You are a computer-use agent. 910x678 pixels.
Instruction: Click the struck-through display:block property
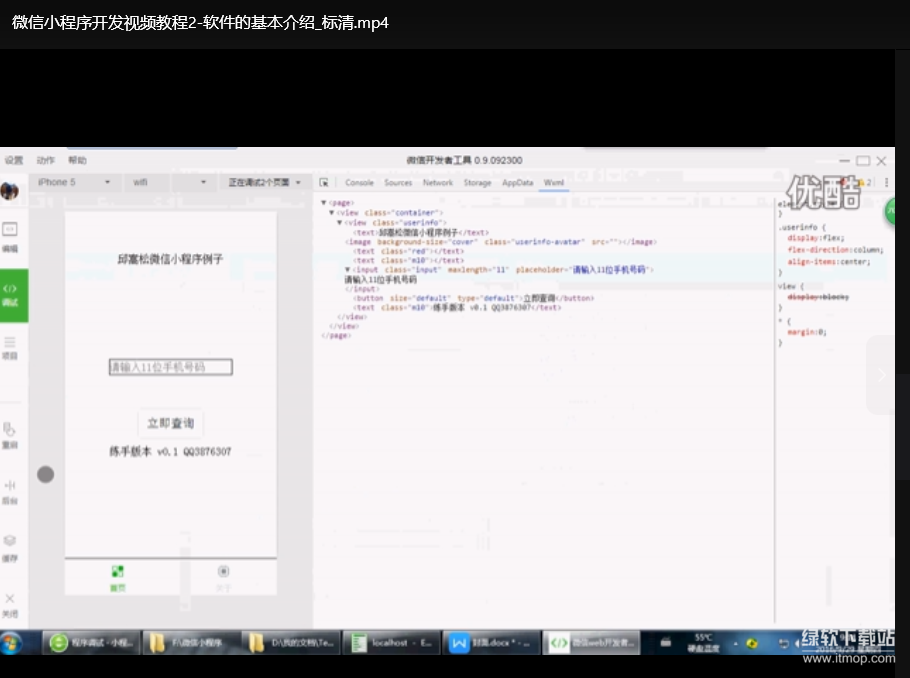818,297
